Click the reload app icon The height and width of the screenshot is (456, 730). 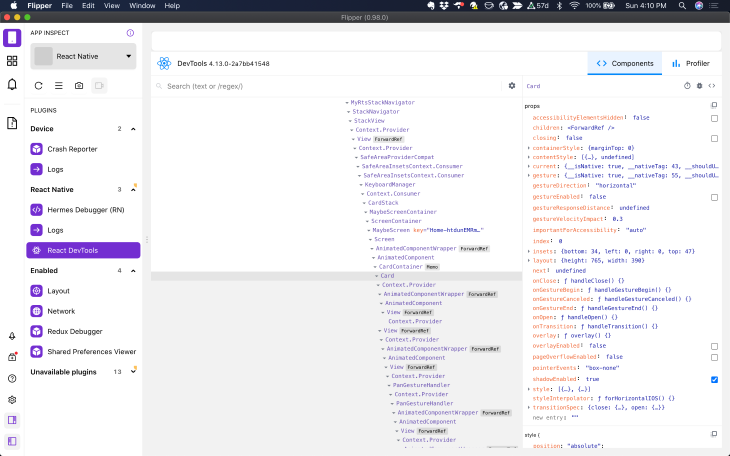[39, 86]
